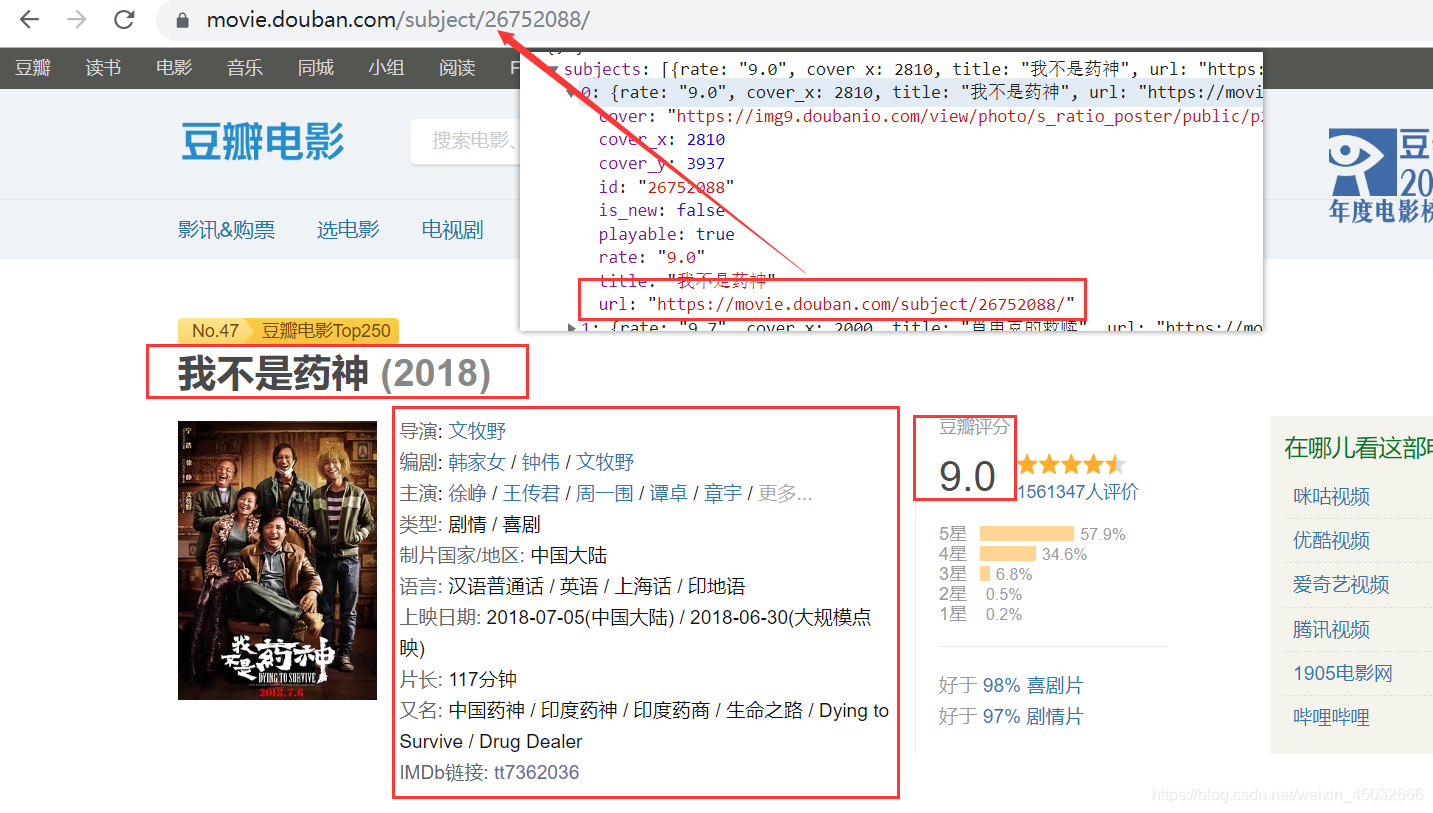Open the IMDb link tt7362036
1433x813 pixels.
pyautogui.click(x=536, y=772)
